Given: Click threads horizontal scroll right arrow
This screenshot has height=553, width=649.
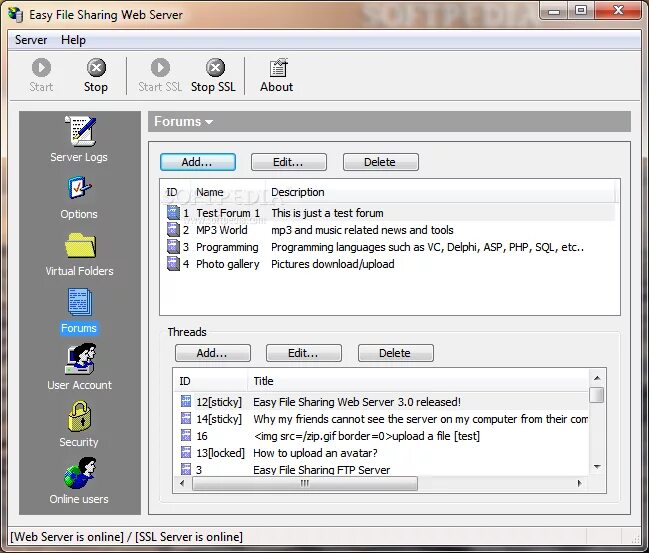Looking at the screenshot, I should [579, 483].
